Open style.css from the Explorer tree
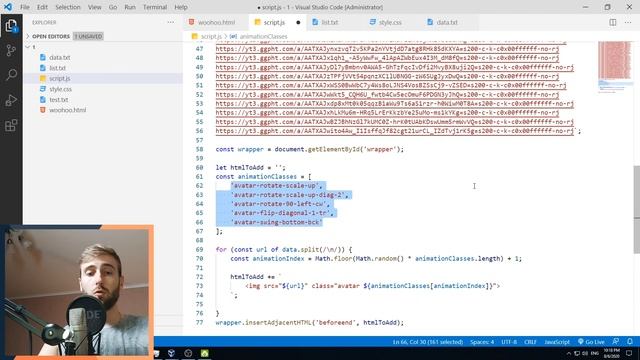The width and height of the screenshot is (640, 360). pyautogui.click(x=60, y=89)
